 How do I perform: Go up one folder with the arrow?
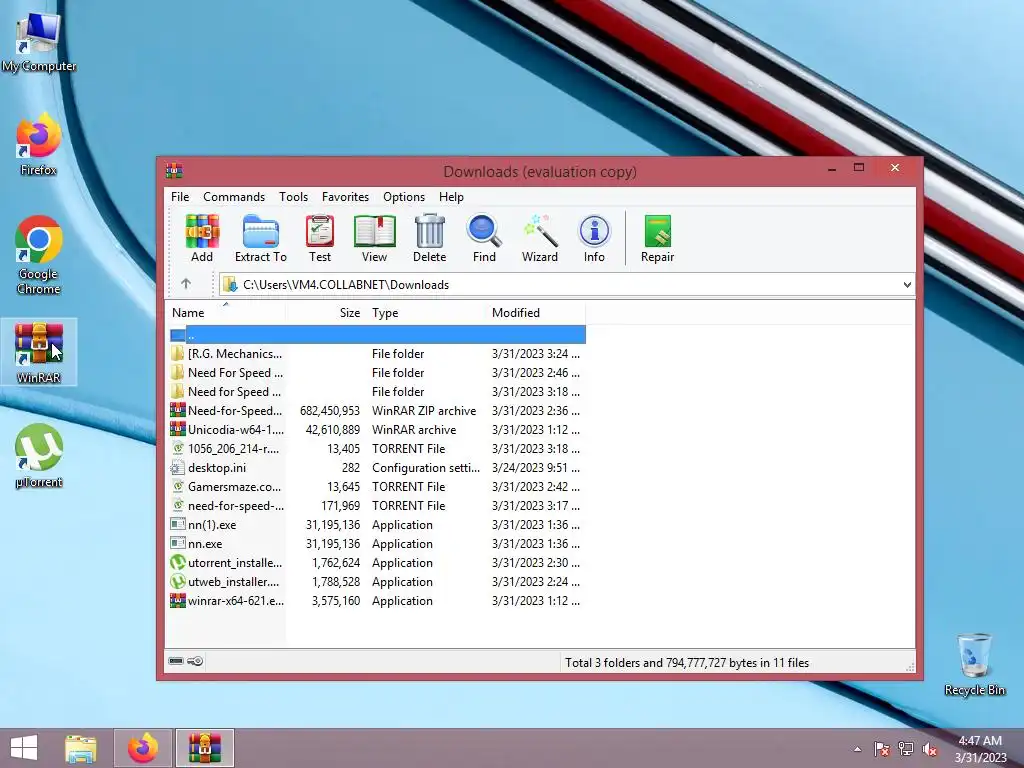point(186,284)
